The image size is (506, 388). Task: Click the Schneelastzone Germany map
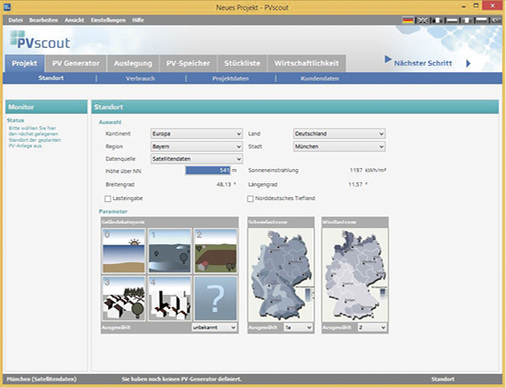pyautogui.click(x=281, y=275)
